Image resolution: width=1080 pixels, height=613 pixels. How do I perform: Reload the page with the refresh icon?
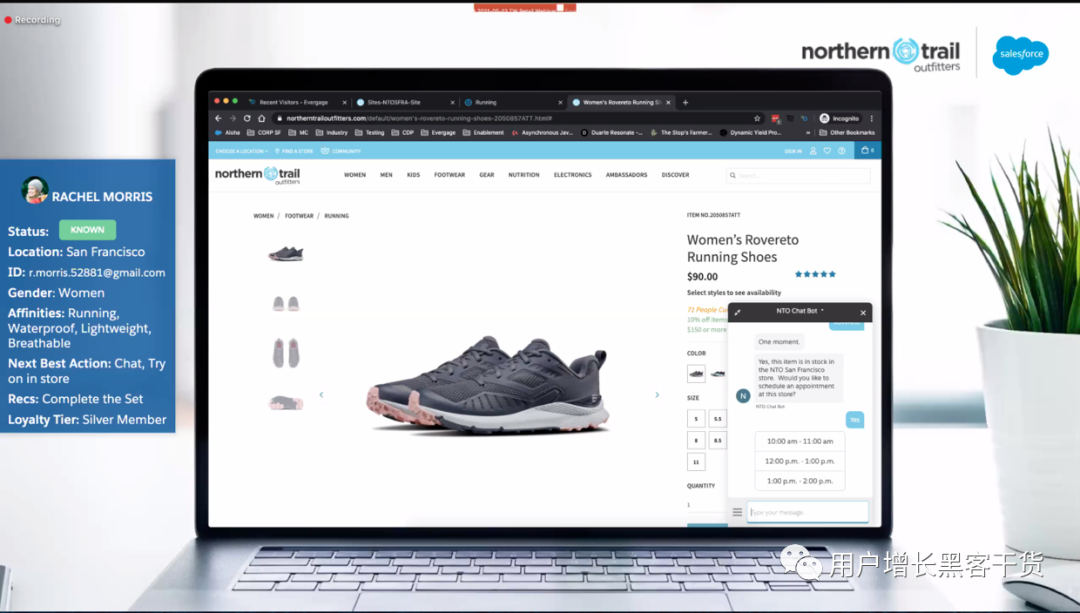coord(247,118)
